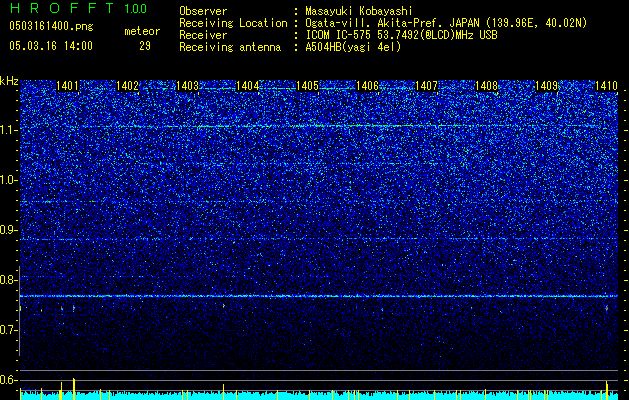Click observer name Masayuki Kobayashi
The image size is (629, 400).
(x=359, y=11)
